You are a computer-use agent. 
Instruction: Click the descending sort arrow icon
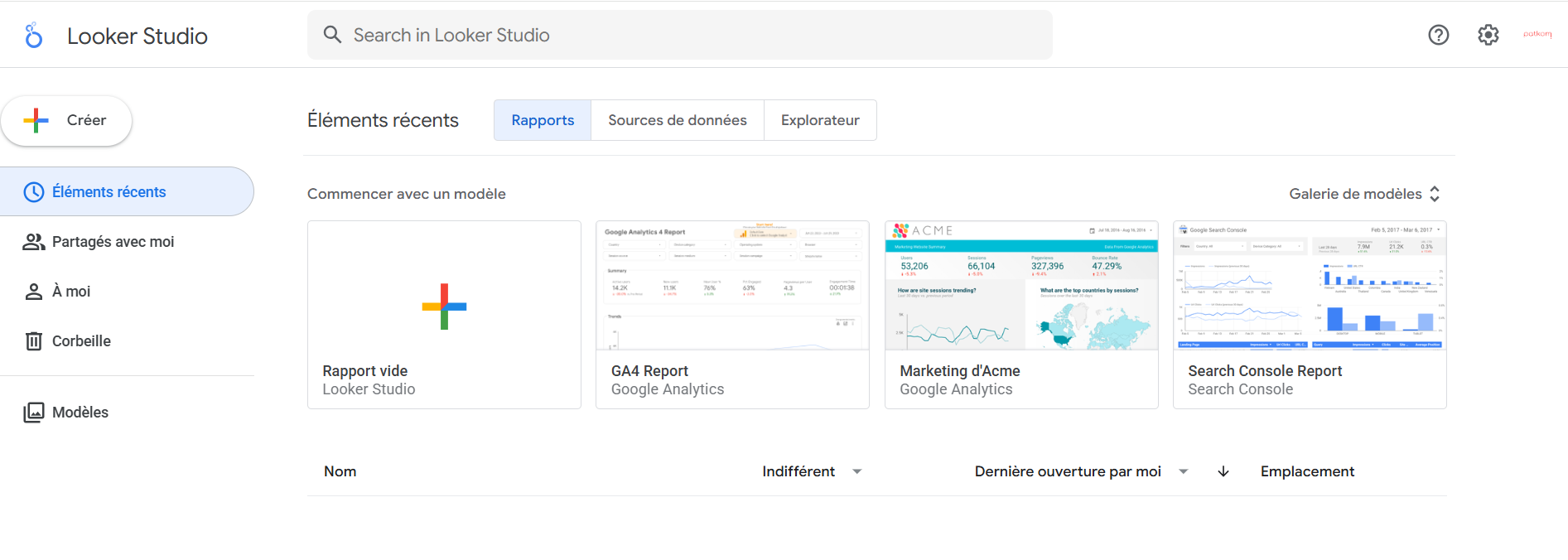(x=1223, y=471)
